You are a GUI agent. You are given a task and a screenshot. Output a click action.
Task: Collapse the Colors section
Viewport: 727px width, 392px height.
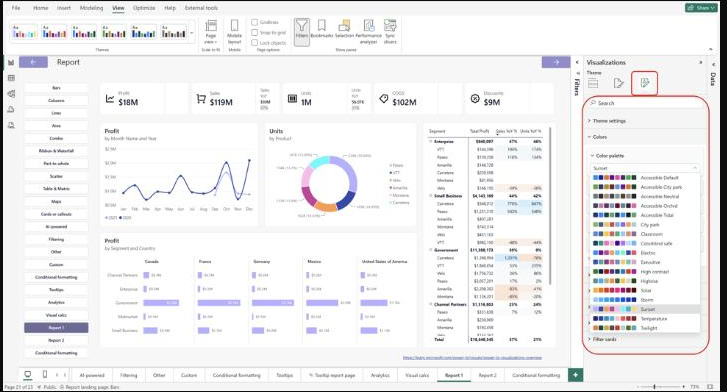pyautogui.click(x=597, y=137)
